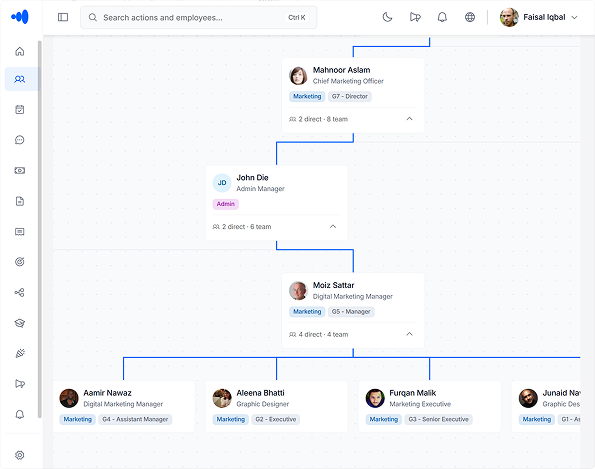
Task: Select the Mahnoor Aslam name
Action: click(342, 70)
